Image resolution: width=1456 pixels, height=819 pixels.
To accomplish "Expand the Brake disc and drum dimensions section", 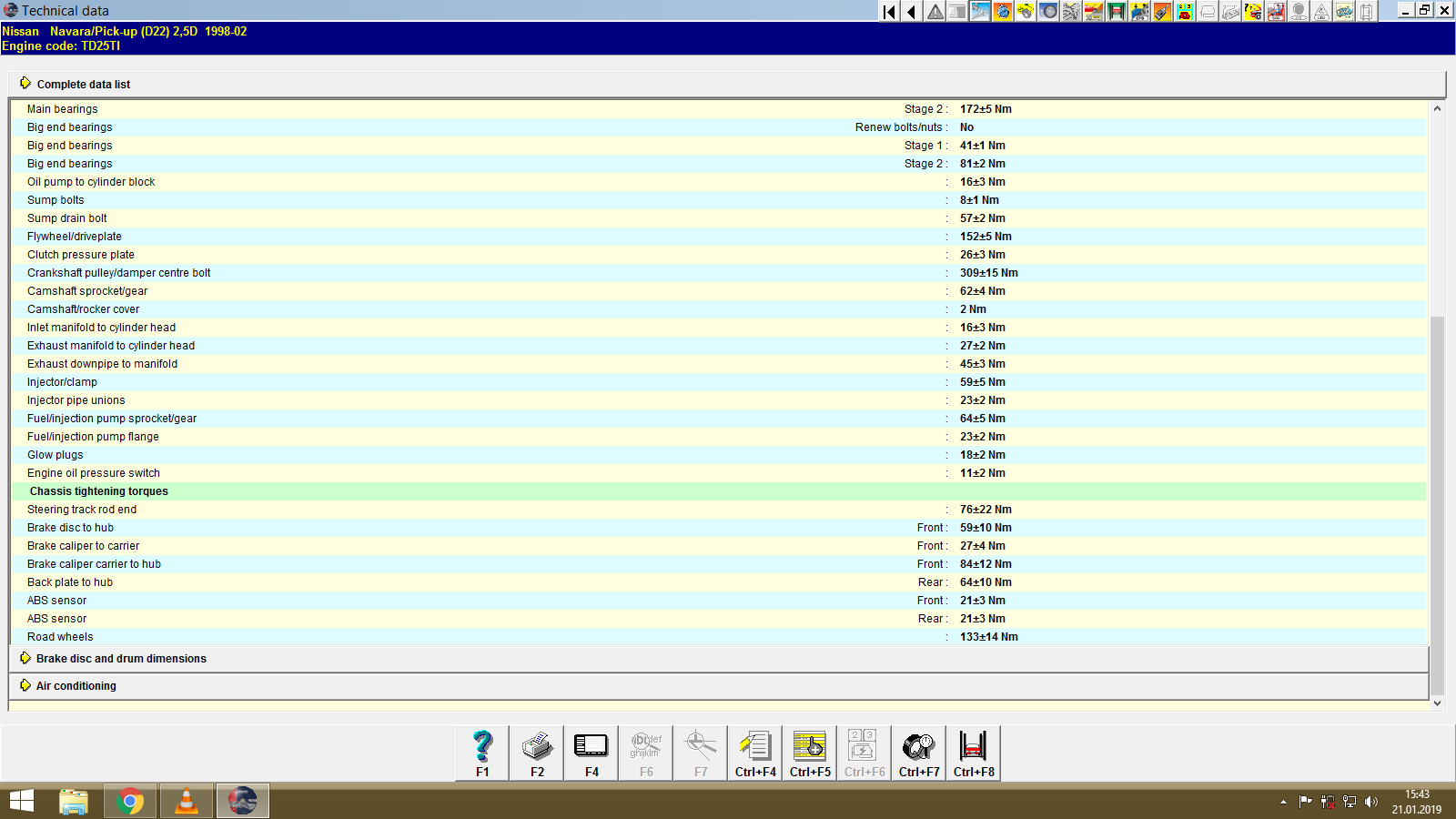I will (x=120, y=658).
